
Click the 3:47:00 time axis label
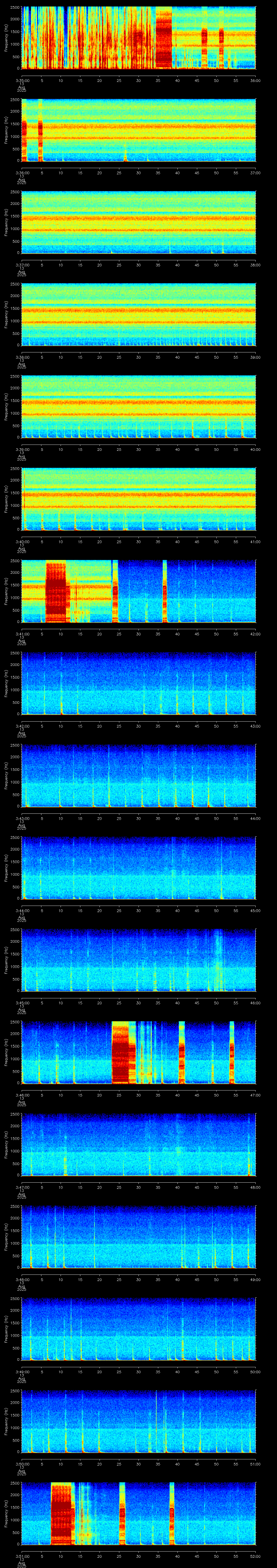coord(22,1187)
